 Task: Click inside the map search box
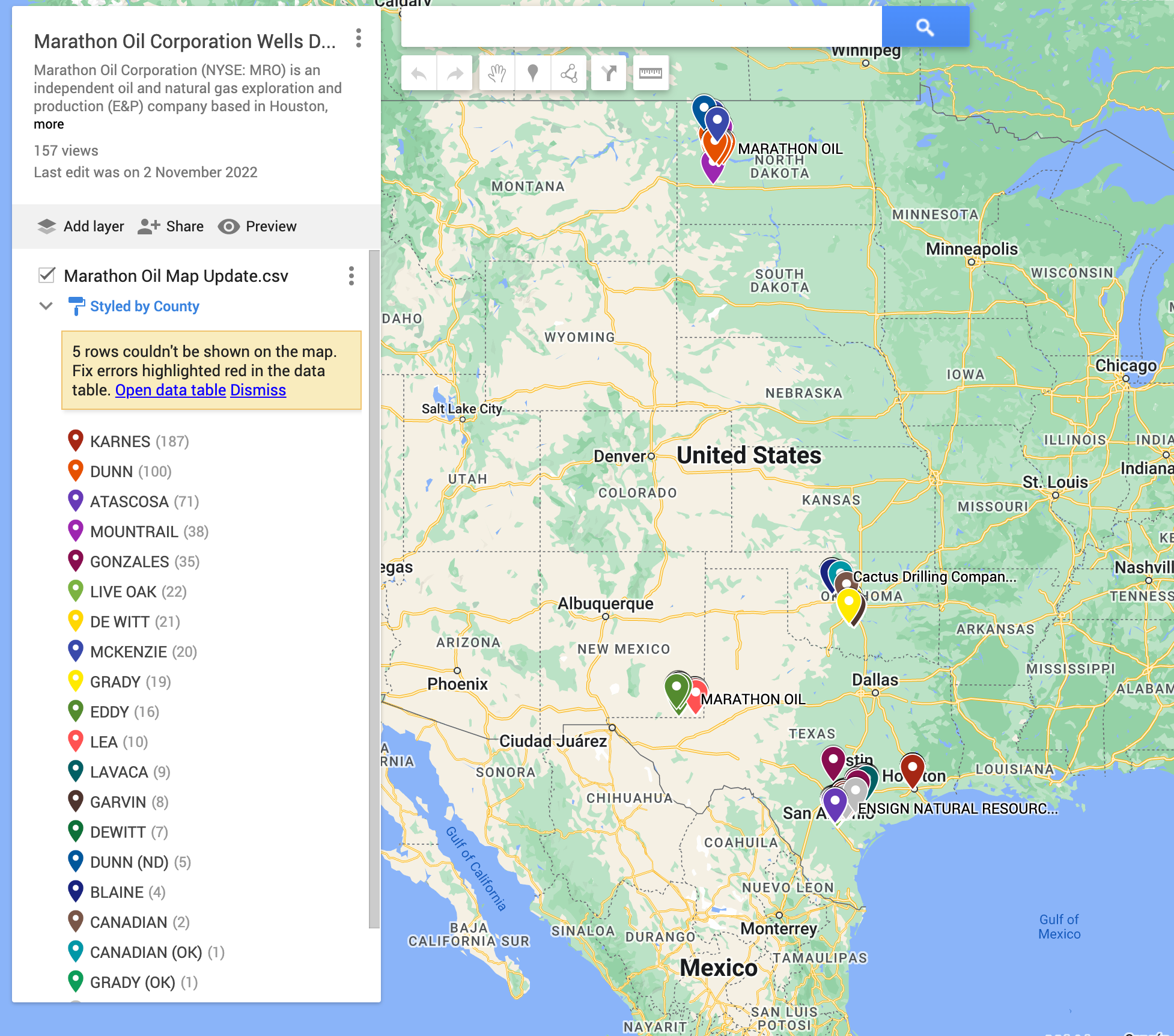(x=637, y=26)
